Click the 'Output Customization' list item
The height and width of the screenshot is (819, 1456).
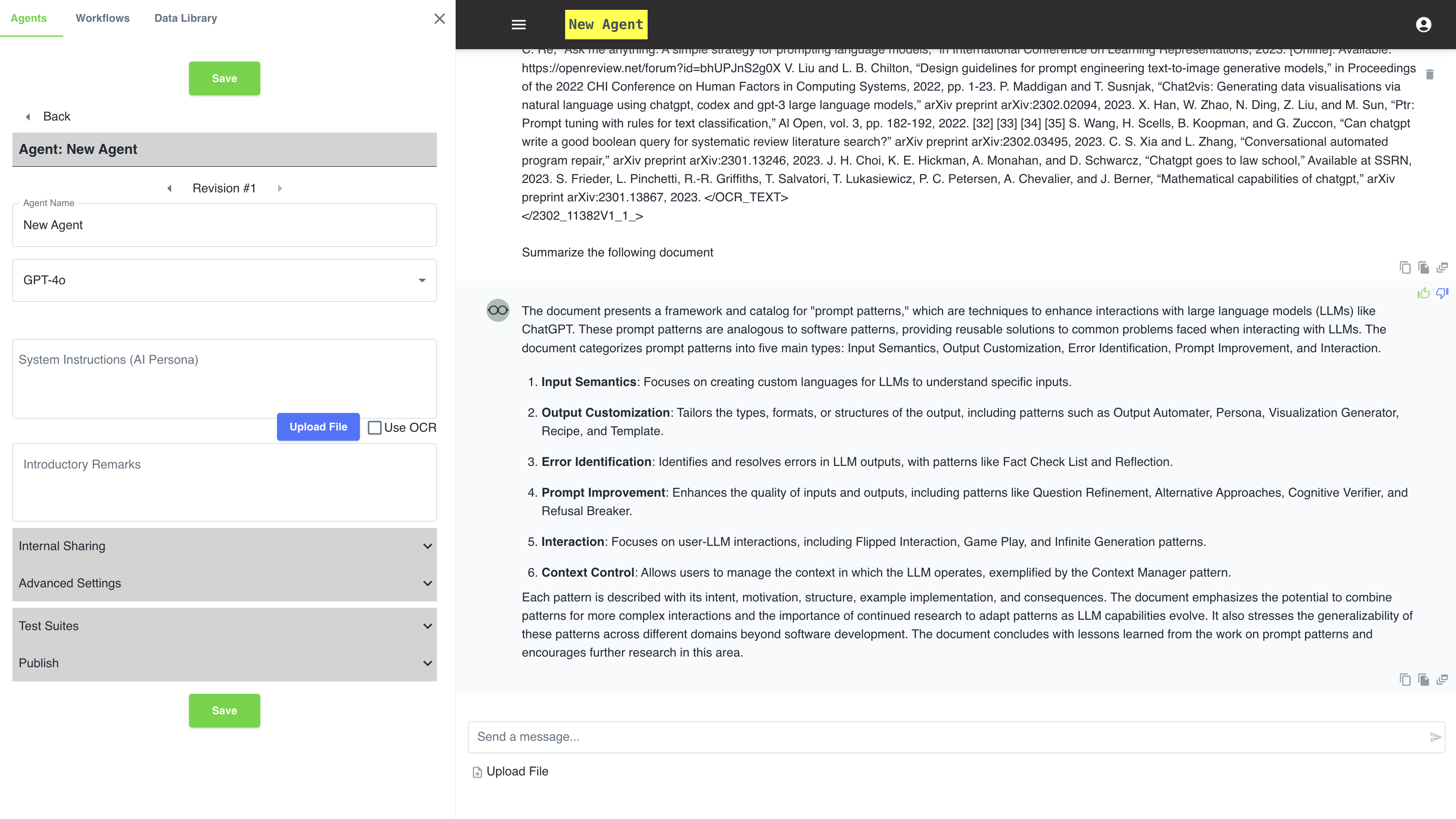click(x=970, y=421)
